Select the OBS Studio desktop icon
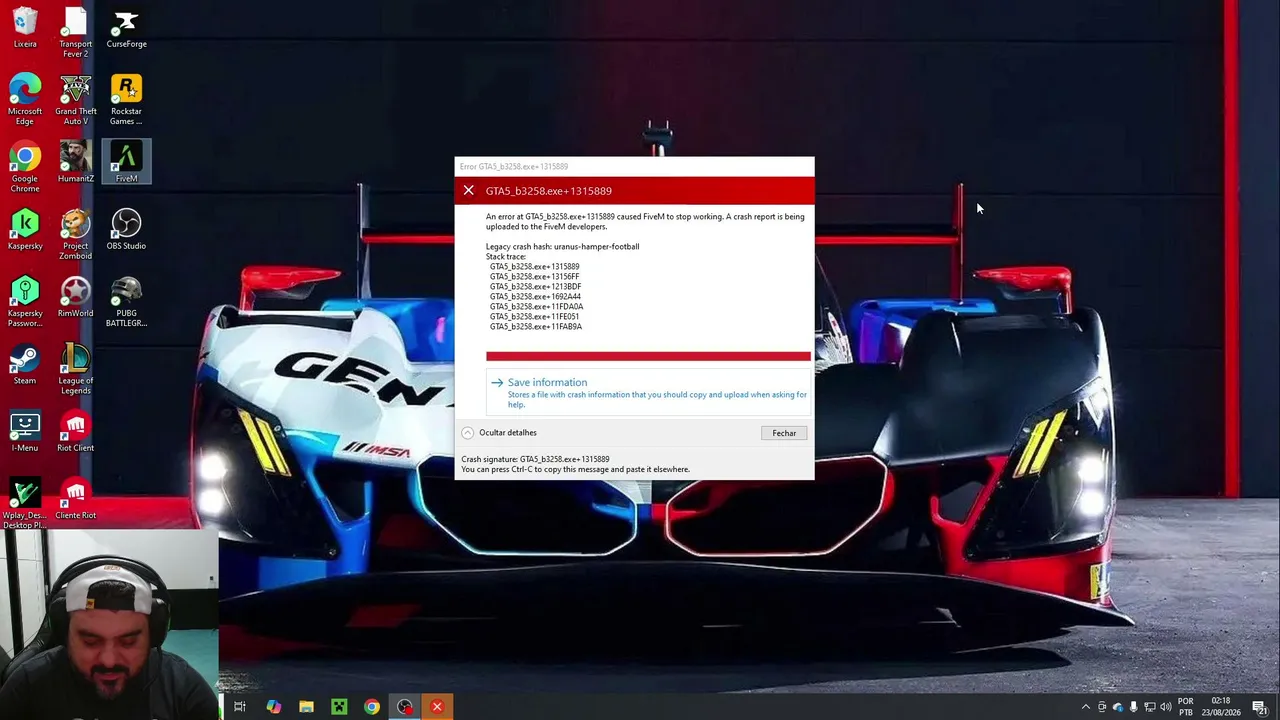Screen dimensions: 1280x720 tap(126, 230)
